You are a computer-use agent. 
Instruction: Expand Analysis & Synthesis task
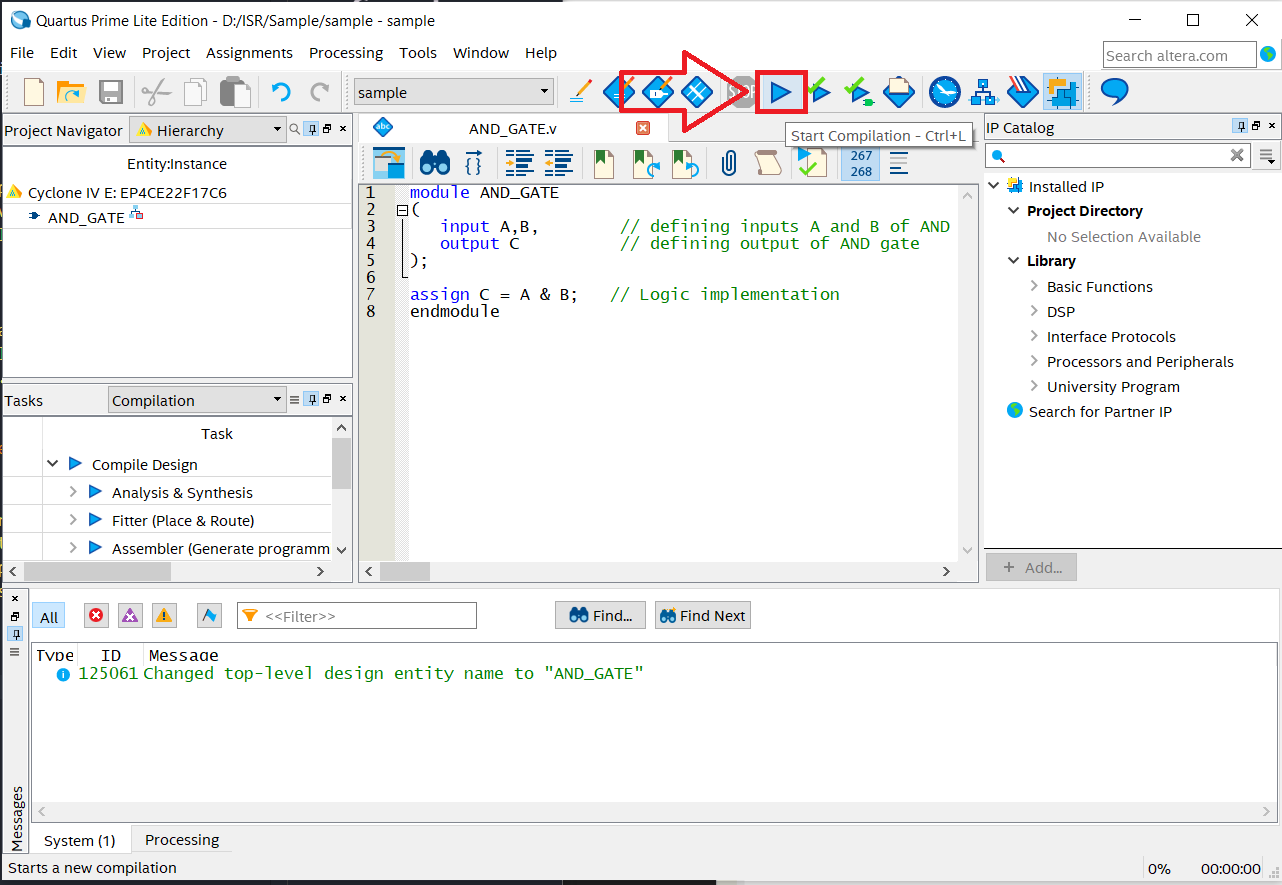point(73,492)
